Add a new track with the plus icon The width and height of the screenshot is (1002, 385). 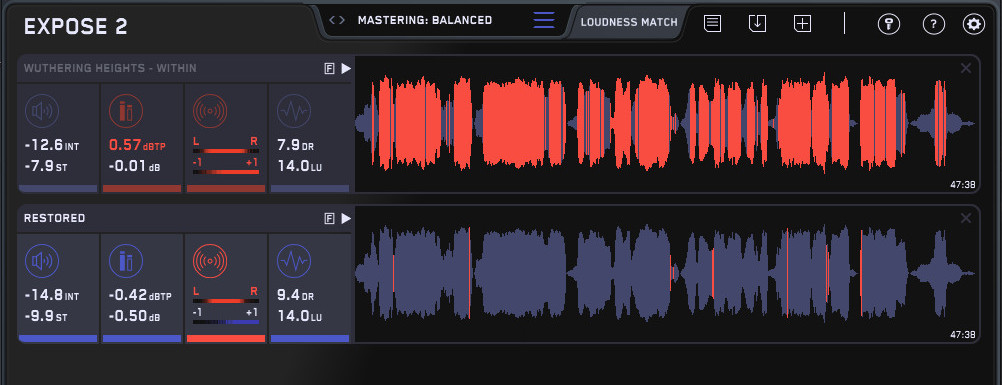803,24
